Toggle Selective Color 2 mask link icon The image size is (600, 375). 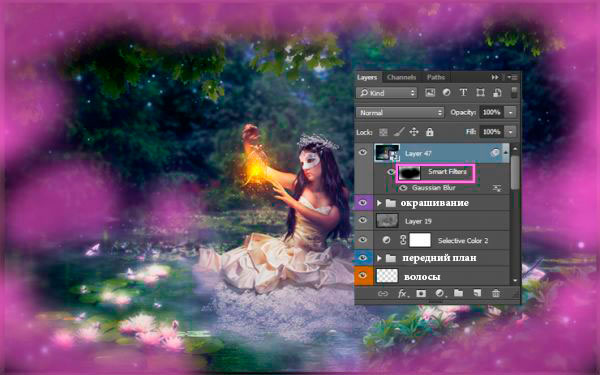click(403, 240)
